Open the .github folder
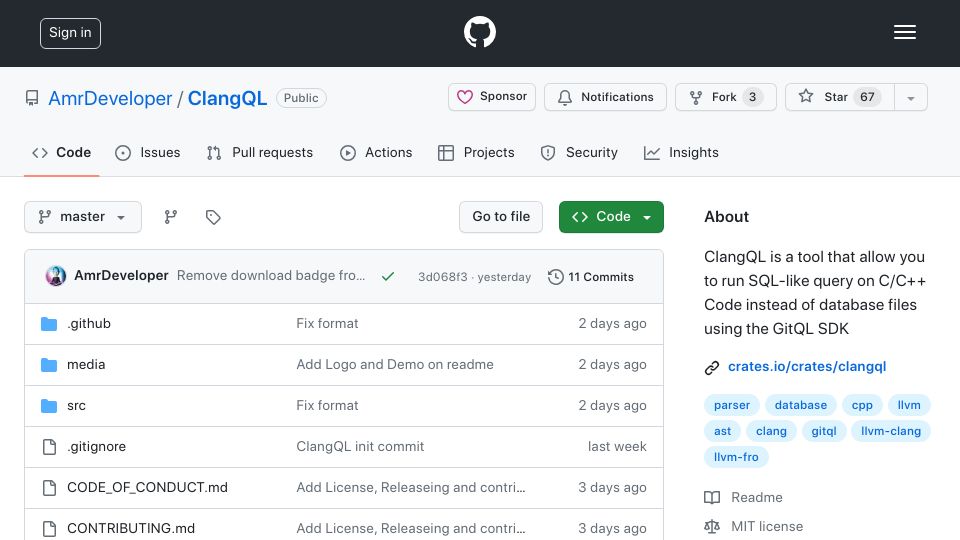Screen dimensions: 960x540 tap(89, 323)
